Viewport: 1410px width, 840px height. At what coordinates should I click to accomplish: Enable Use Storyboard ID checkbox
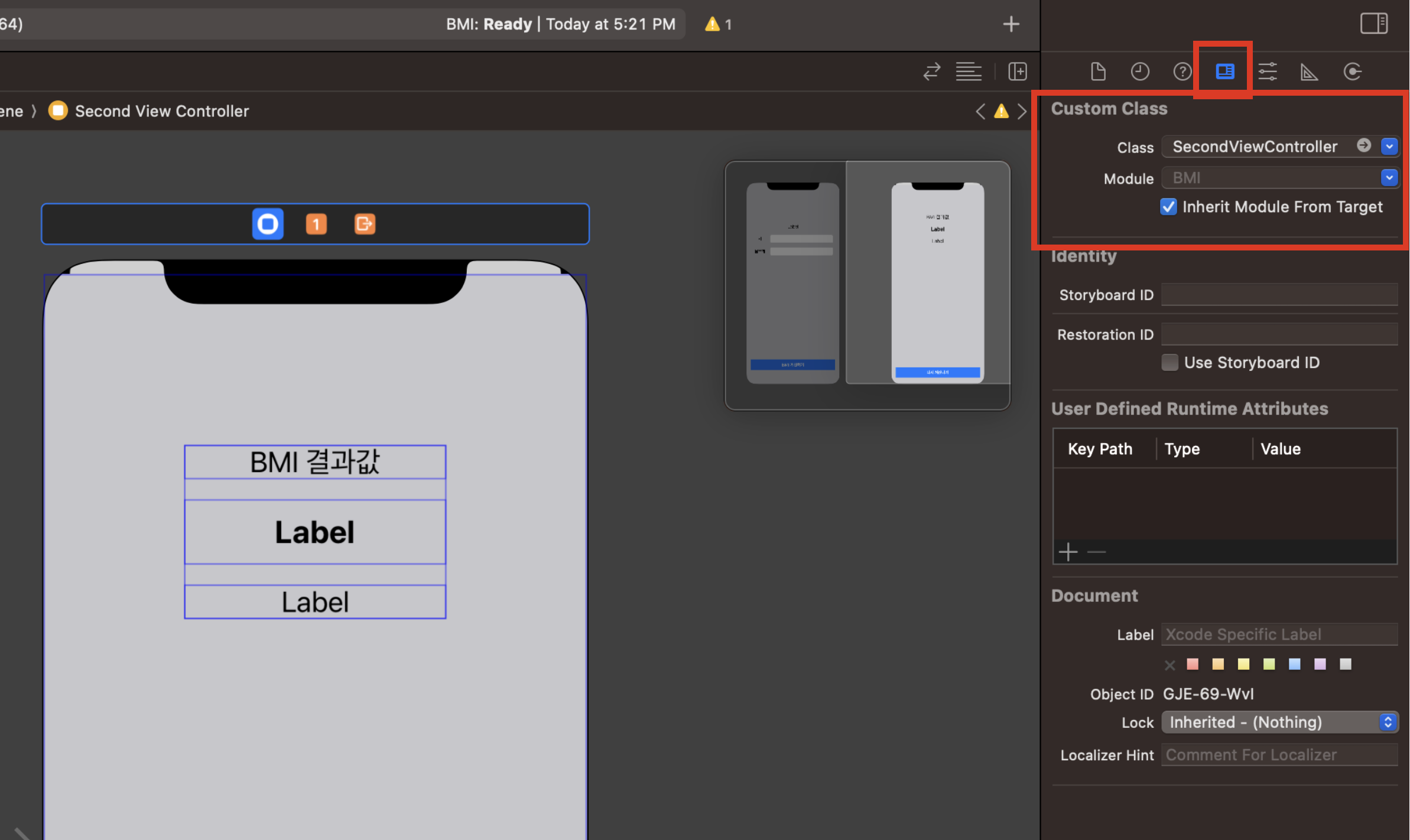point(1169,362)
